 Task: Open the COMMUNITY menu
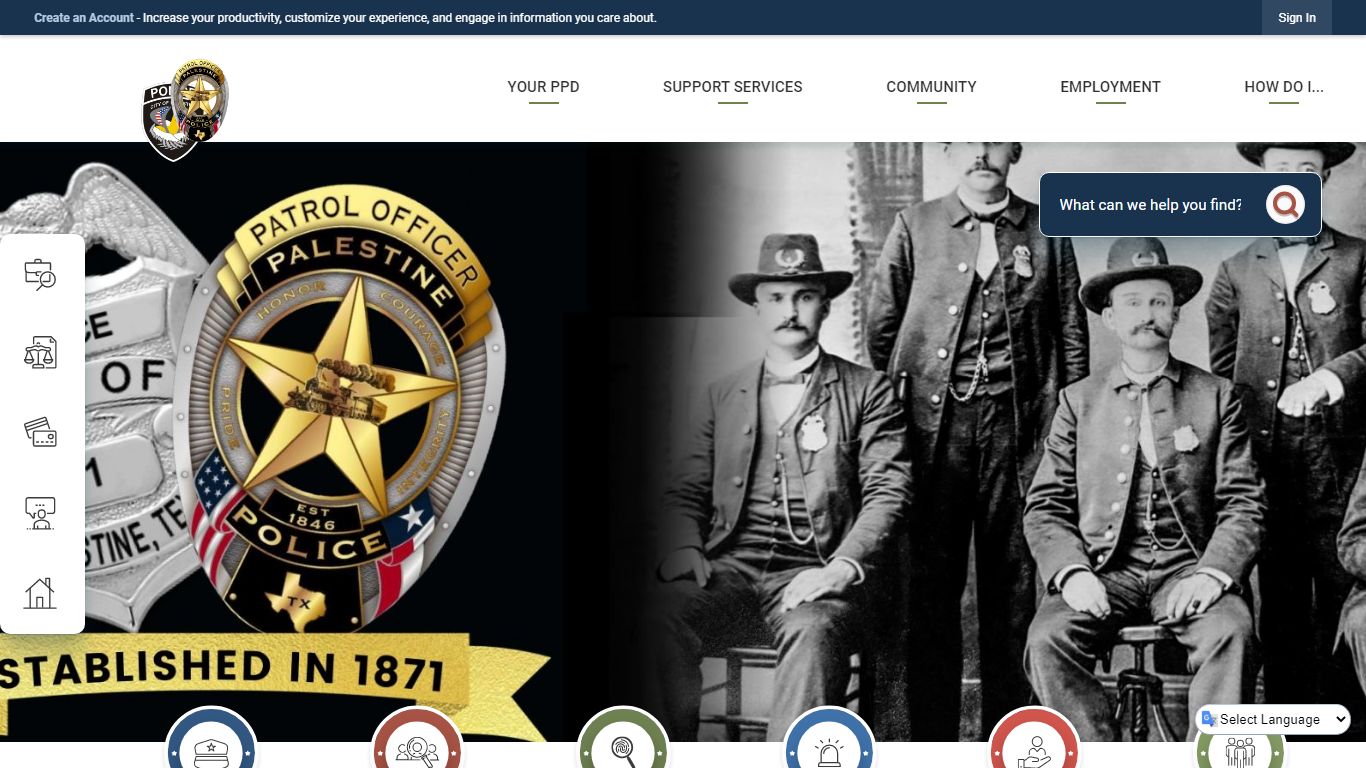[931, 87]
